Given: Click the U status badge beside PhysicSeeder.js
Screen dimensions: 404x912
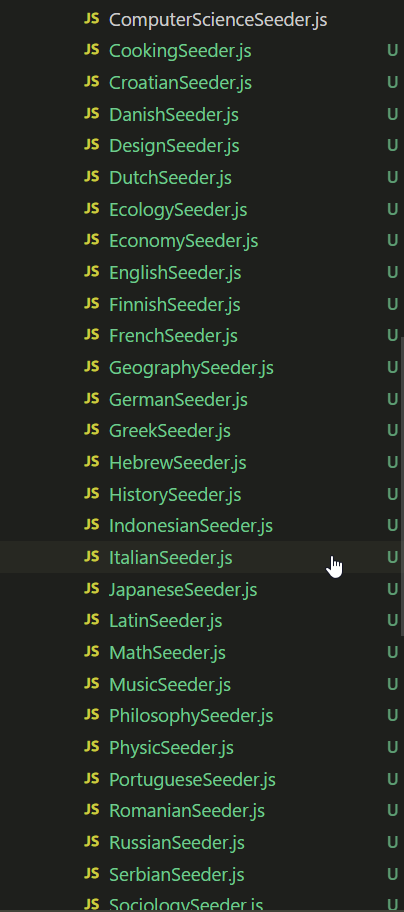Looking at the screenshot, I should 392,747.
